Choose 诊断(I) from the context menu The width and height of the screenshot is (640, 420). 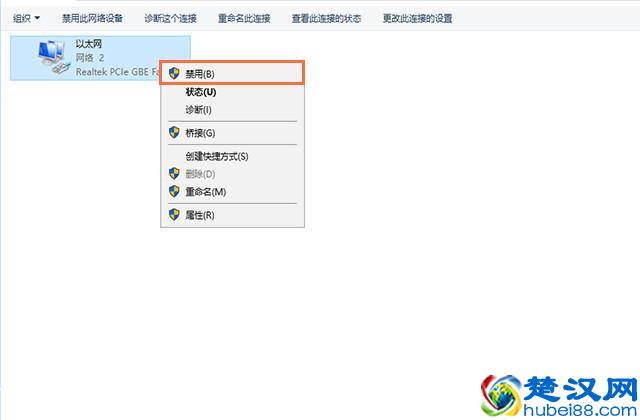tap(232, 109)
